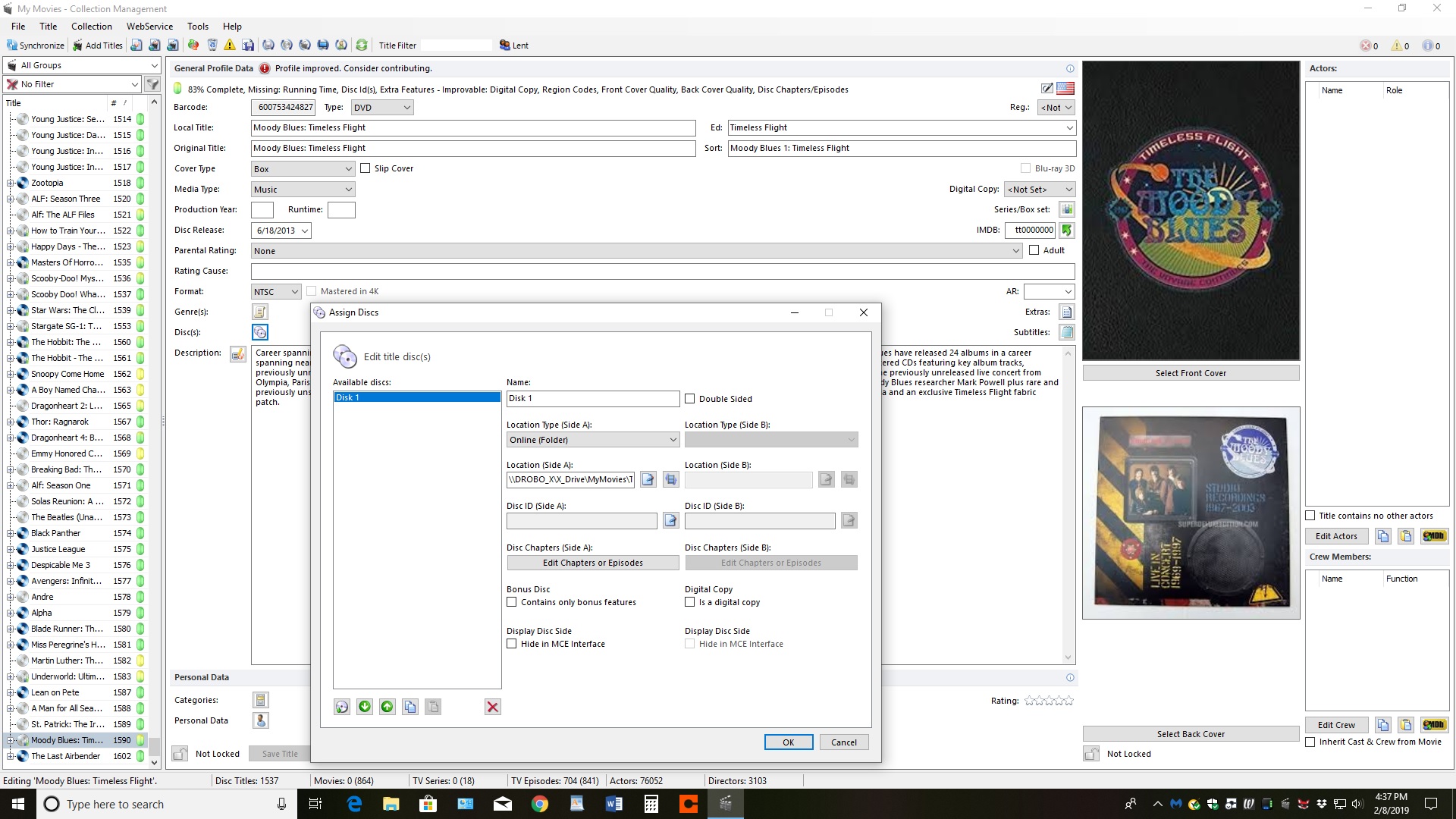
Task: Click the green Move disc down icon
Action: (x=365, y=707)
